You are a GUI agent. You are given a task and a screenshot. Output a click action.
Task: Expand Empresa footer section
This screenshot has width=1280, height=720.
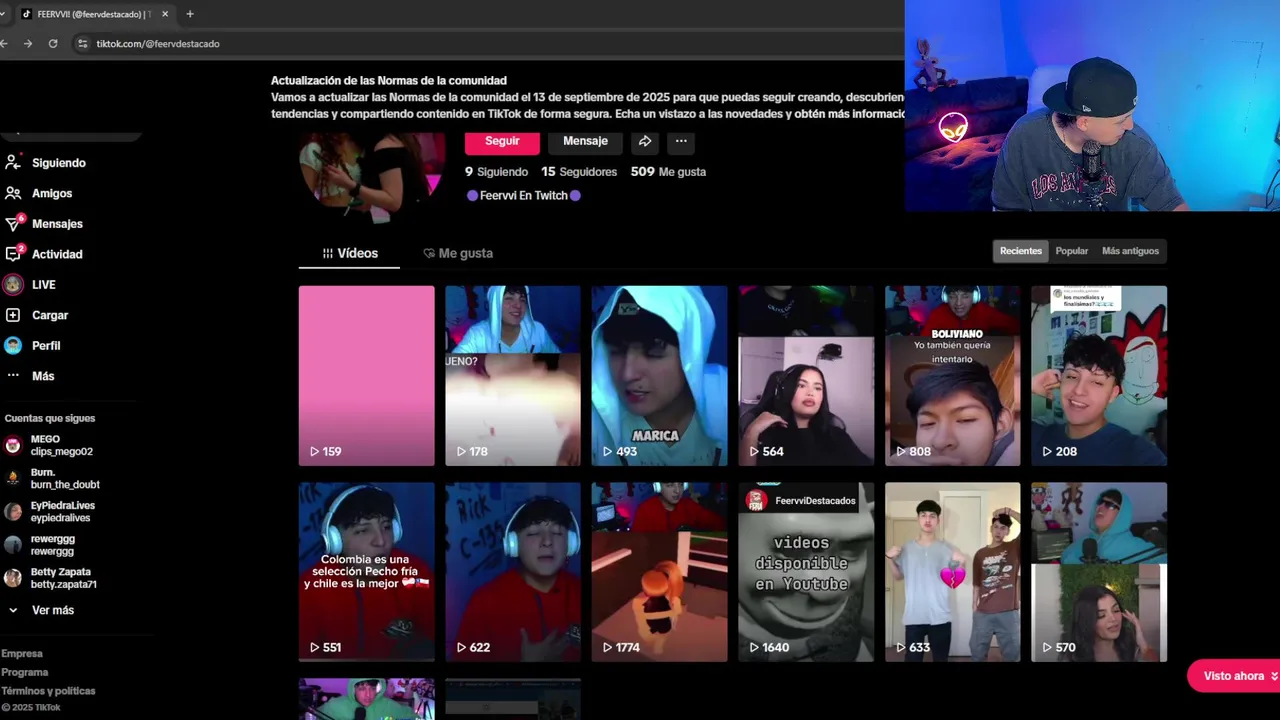point(22,654)
